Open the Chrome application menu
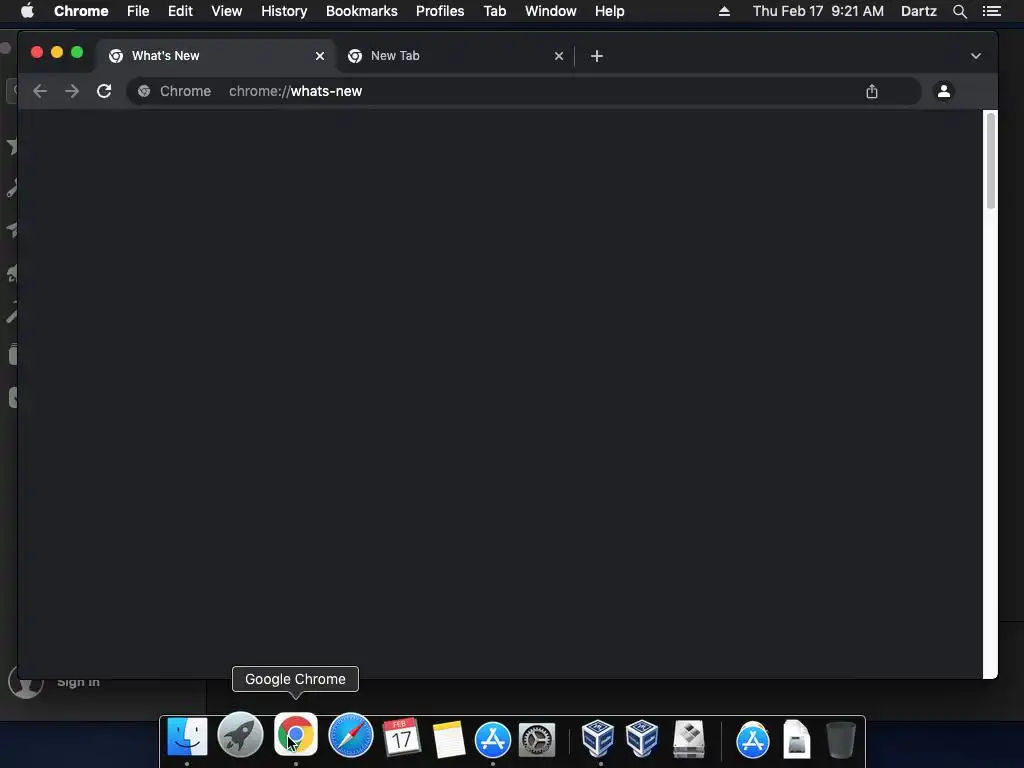The height and width of the screenshot is (768, 1024). click(x=81, y=11)
